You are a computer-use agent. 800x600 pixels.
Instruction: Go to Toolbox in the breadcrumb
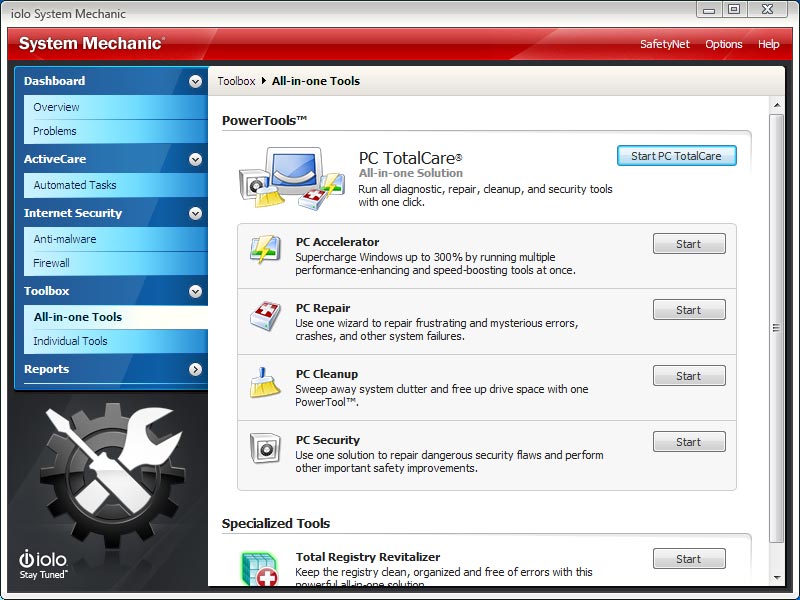click(236, 81)
